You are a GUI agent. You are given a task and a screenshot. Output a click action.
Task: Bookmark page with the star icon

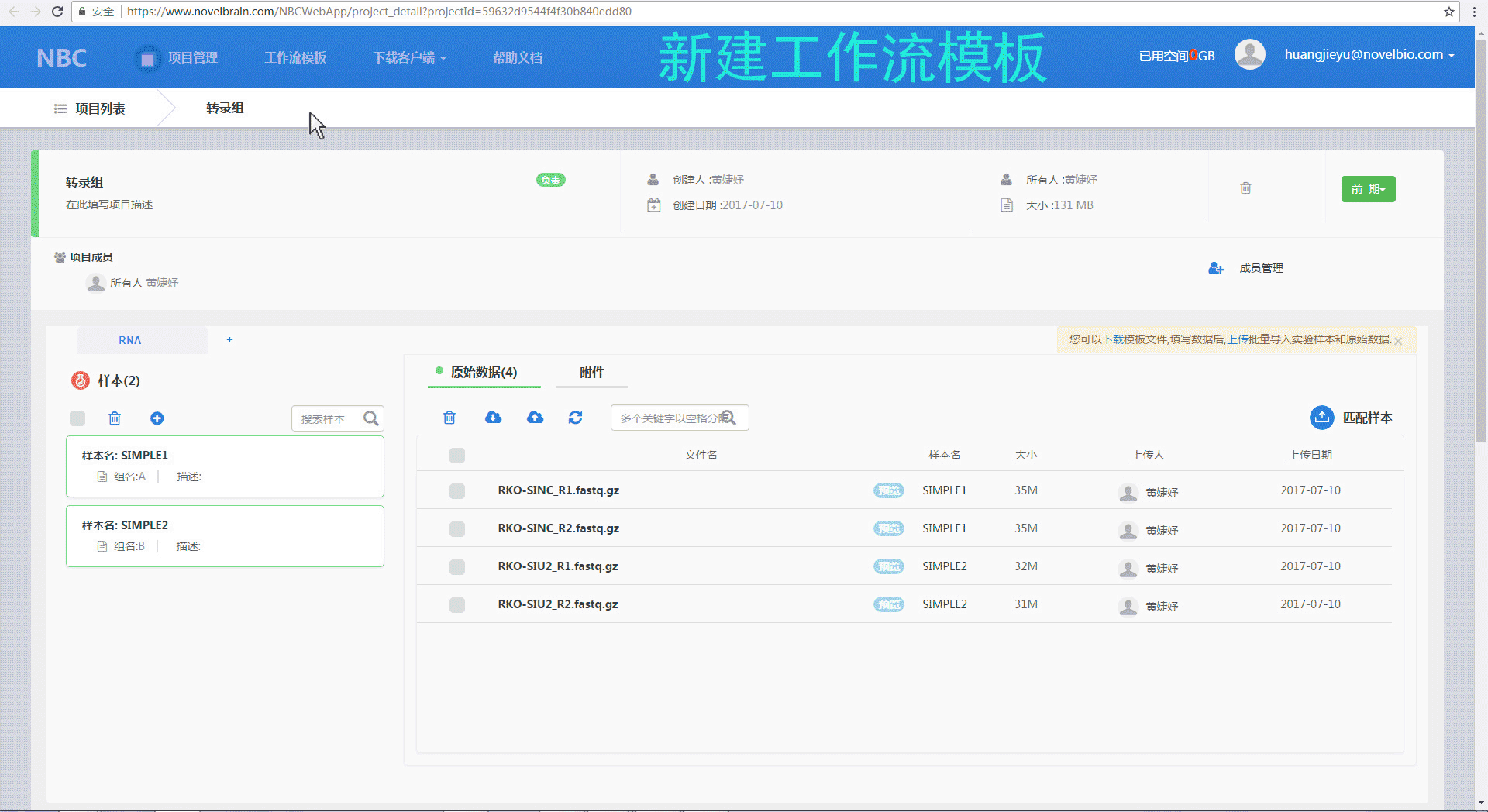tap(1448, 12)
